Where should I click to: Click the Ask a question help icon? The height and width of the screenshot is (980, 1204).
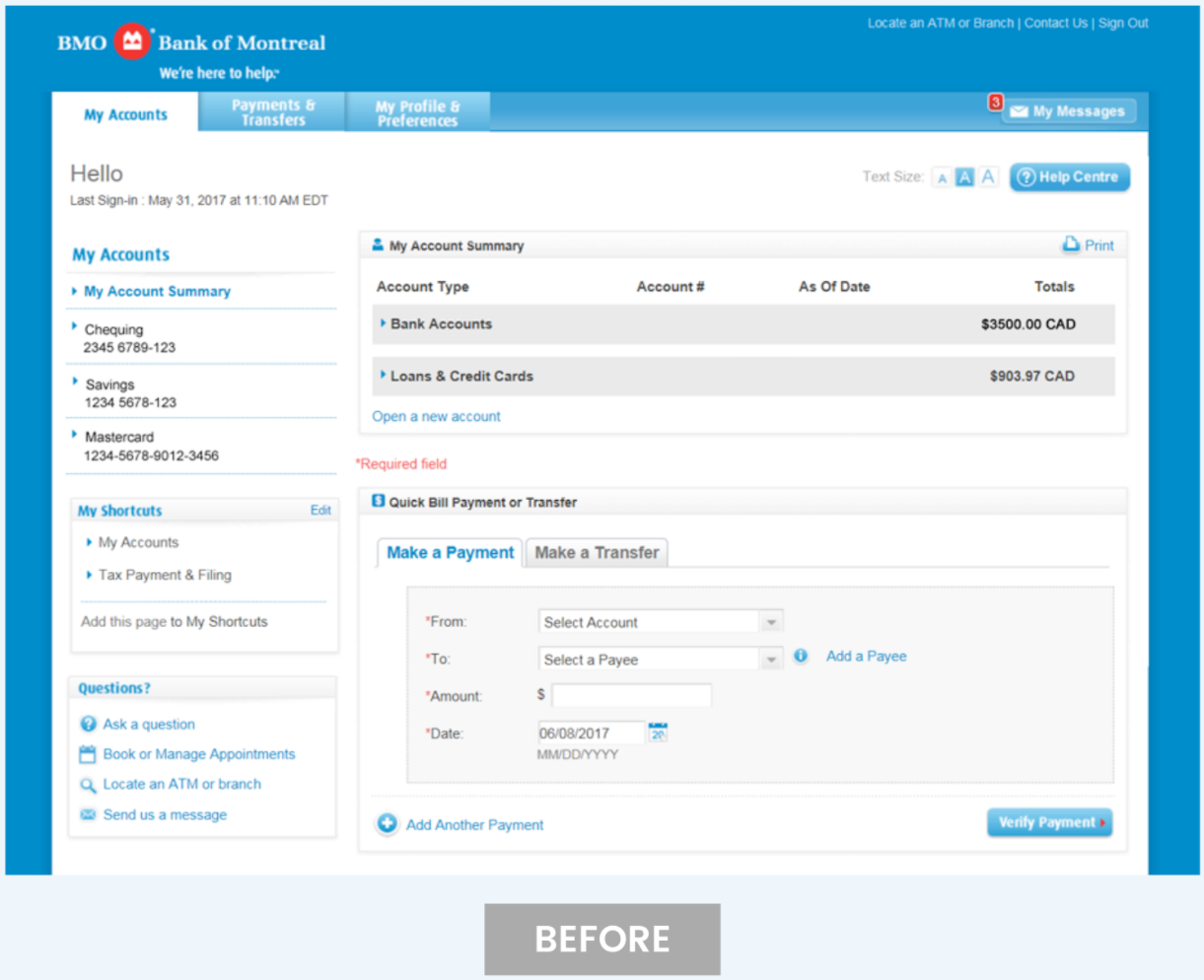pyautogui.click(x=88, y=724)
